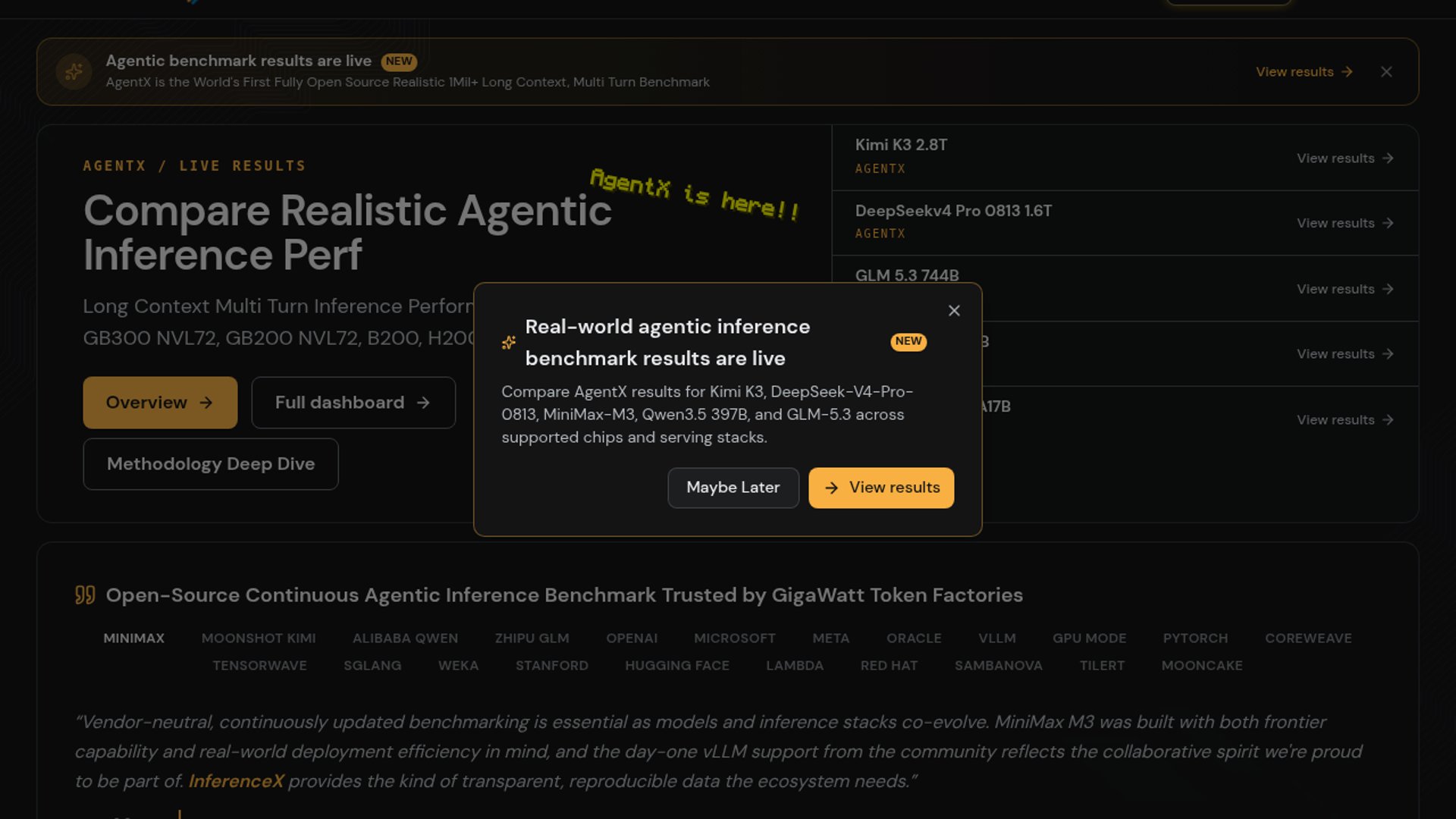Open the InferenceX link in the quote
Viewport: 1456px width, 819px height.
point(236,781)
